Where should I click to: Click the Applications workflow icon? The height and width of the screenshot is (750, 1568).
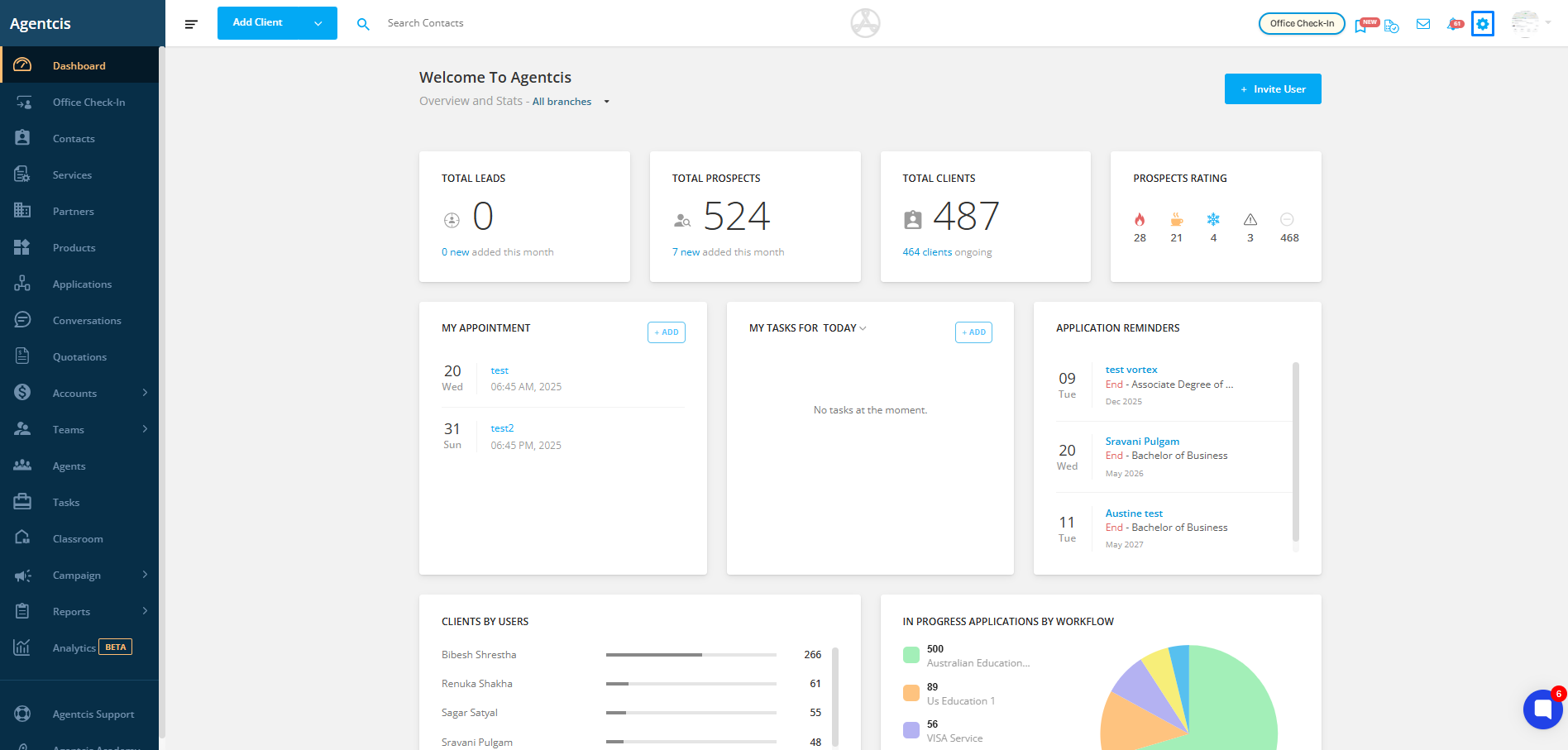pos(22,284)
